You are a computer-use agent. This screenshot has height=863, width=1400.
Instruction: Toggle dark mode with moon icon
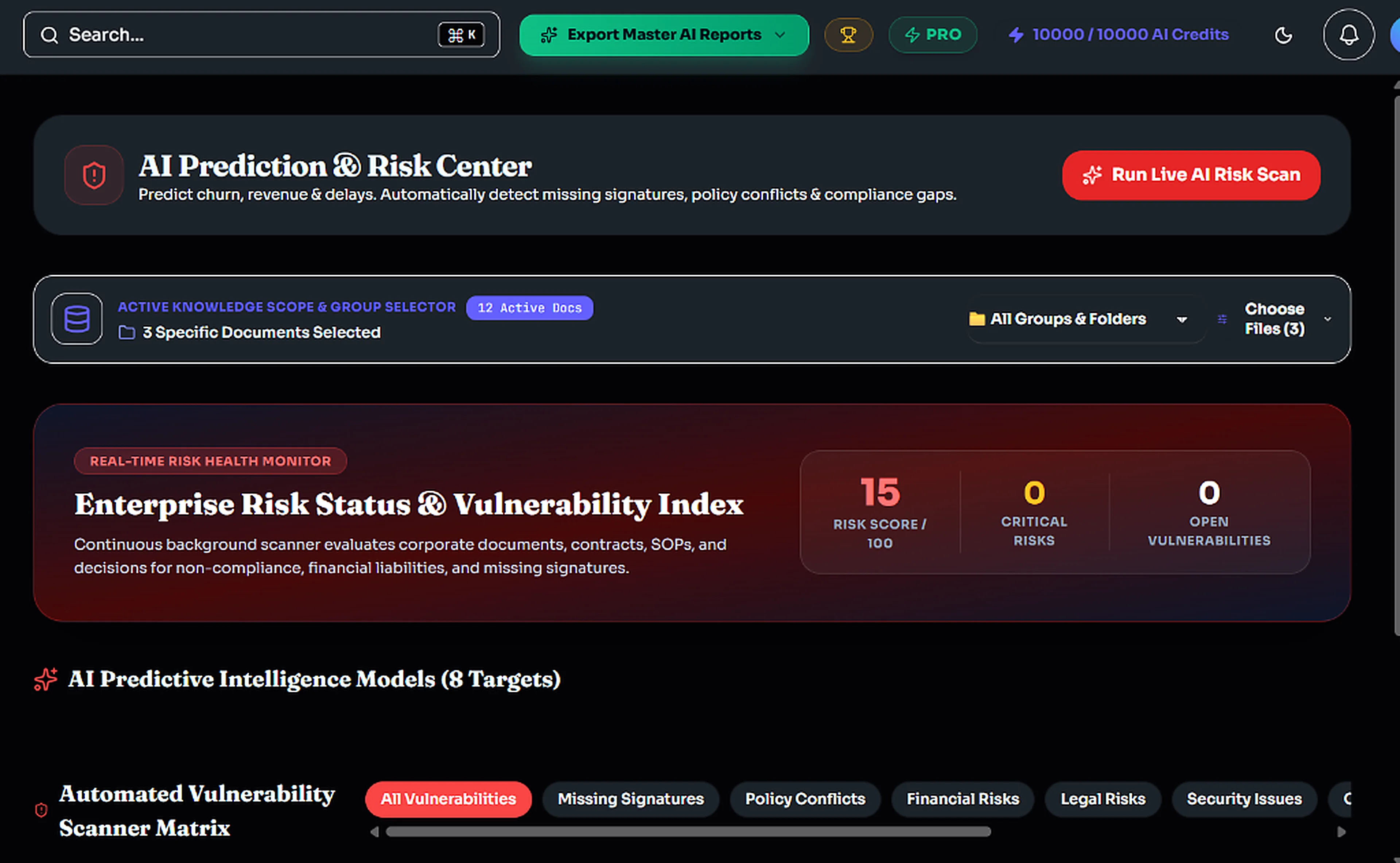click(1284, 35)
